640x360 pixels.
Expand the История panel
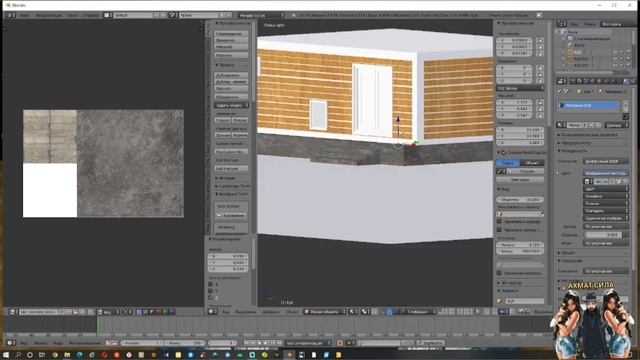227,178
